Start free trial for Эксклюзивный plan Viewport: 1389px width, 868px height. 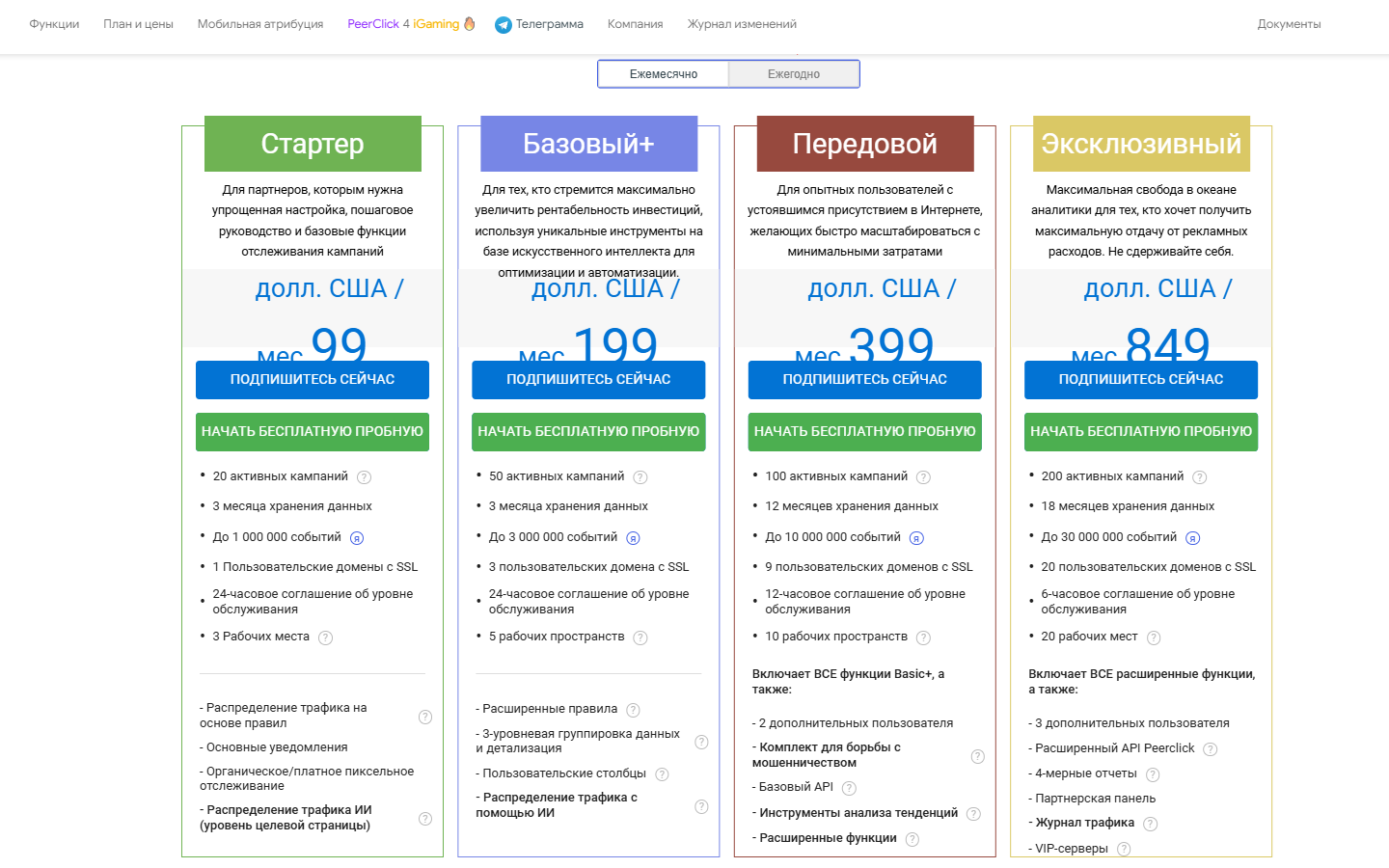tap(1141, 432)
